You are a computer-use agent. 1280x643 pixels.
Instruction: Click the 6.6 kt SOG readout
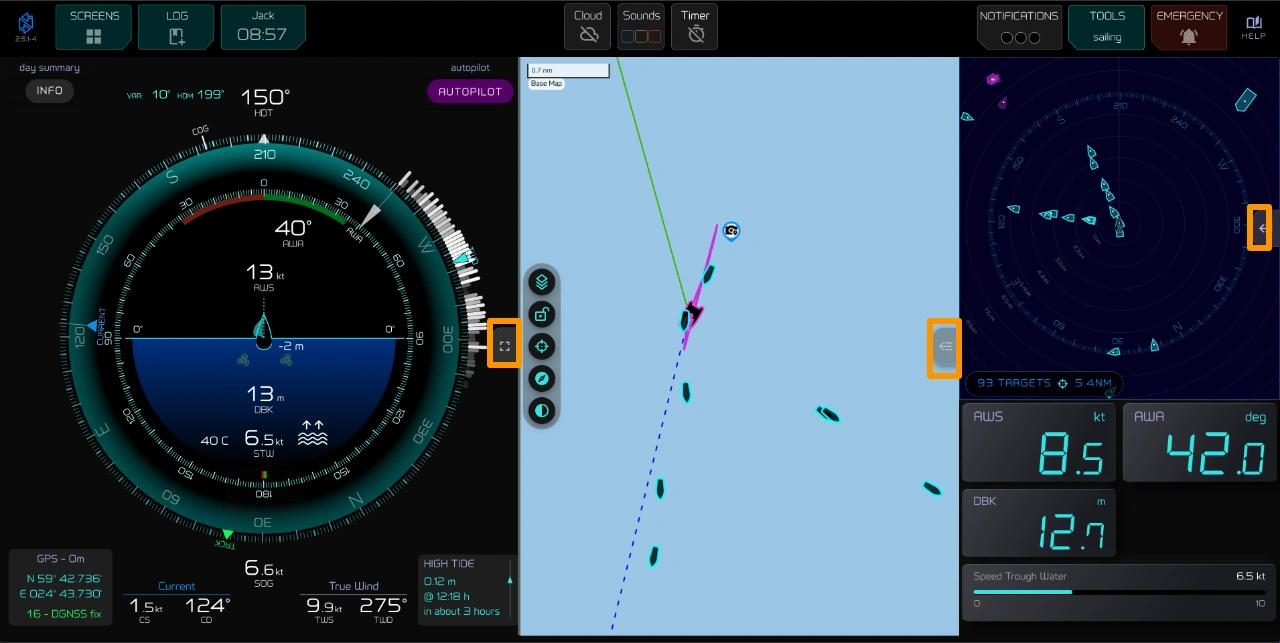click(x=262, y=572)
